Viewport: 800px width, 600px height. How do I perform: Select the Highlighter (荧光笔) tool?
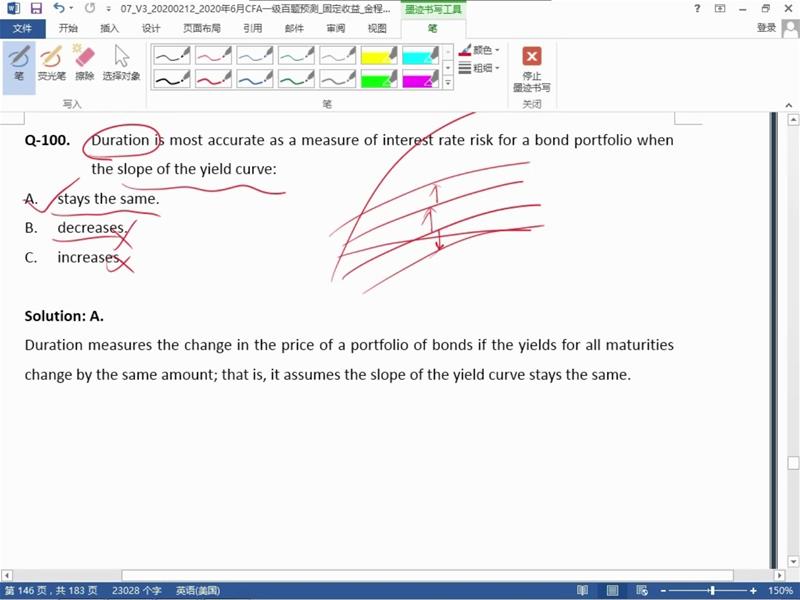click(50, 64)
